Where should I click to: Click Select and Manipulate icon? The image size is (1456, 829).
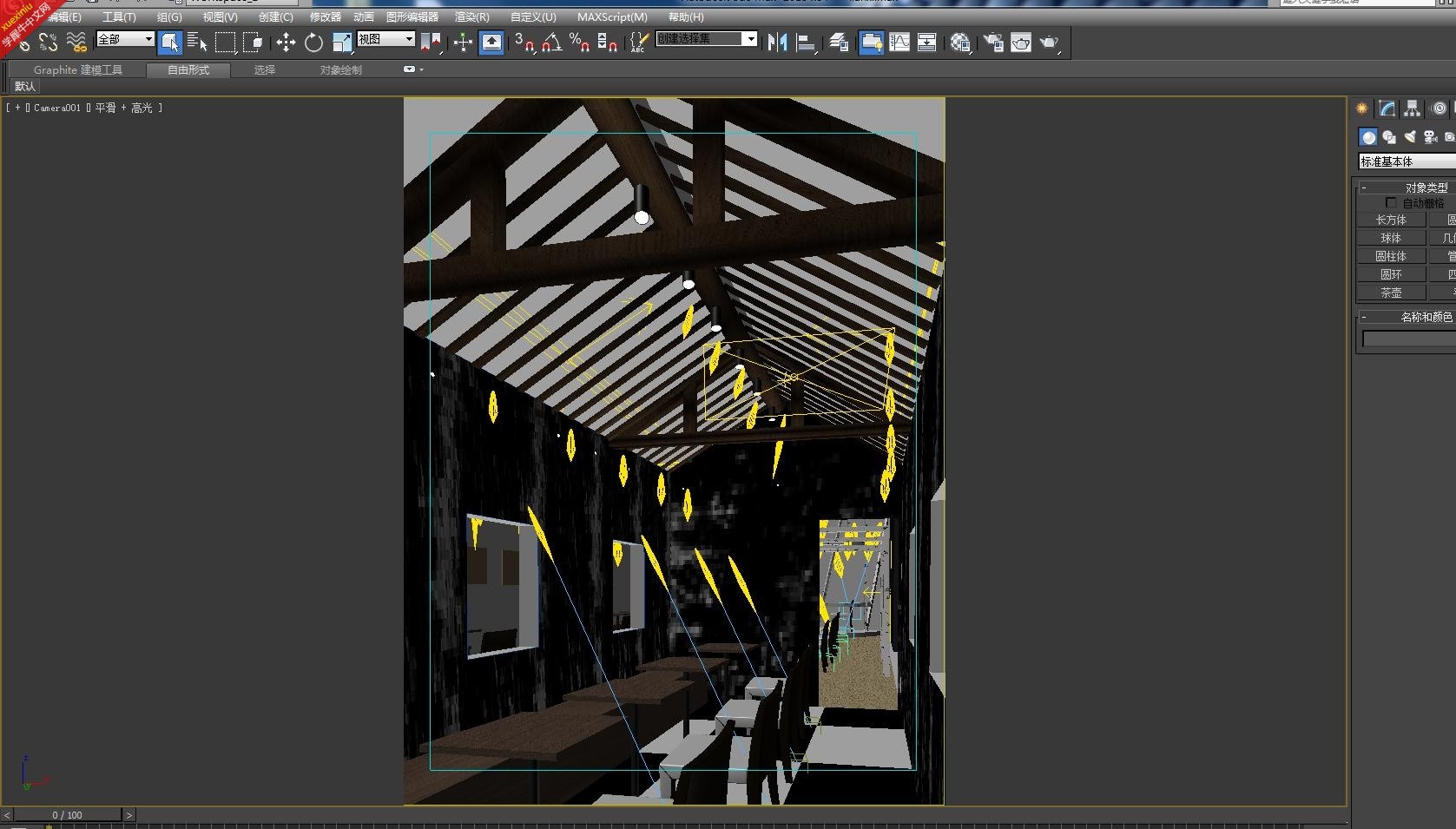click(x=463, y=42)
